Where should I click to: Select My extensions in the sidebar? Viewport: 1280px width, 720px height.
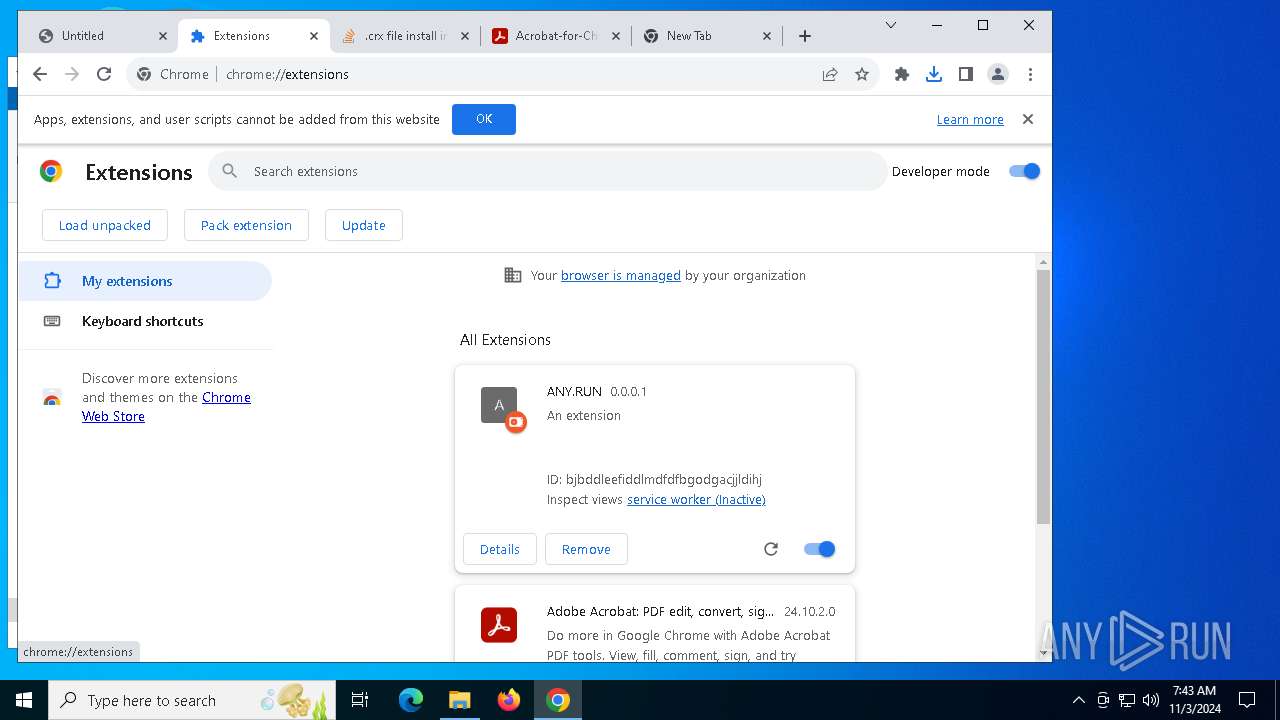(145, 281)
